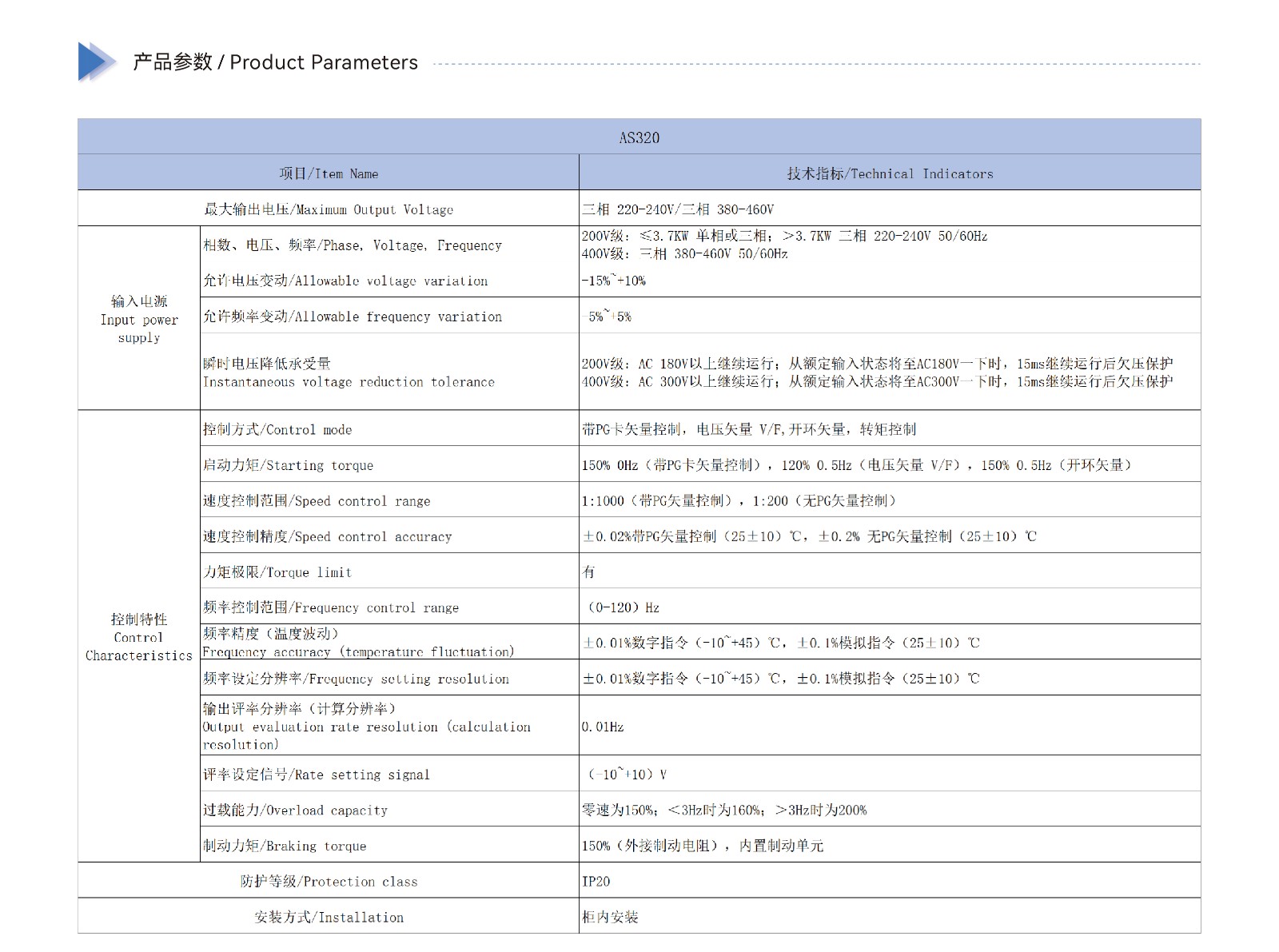This screenshot has width=1279, height=952.
Task: Click value '三相 220-240V/三相 380-460V'
Action: click(678, 209)
